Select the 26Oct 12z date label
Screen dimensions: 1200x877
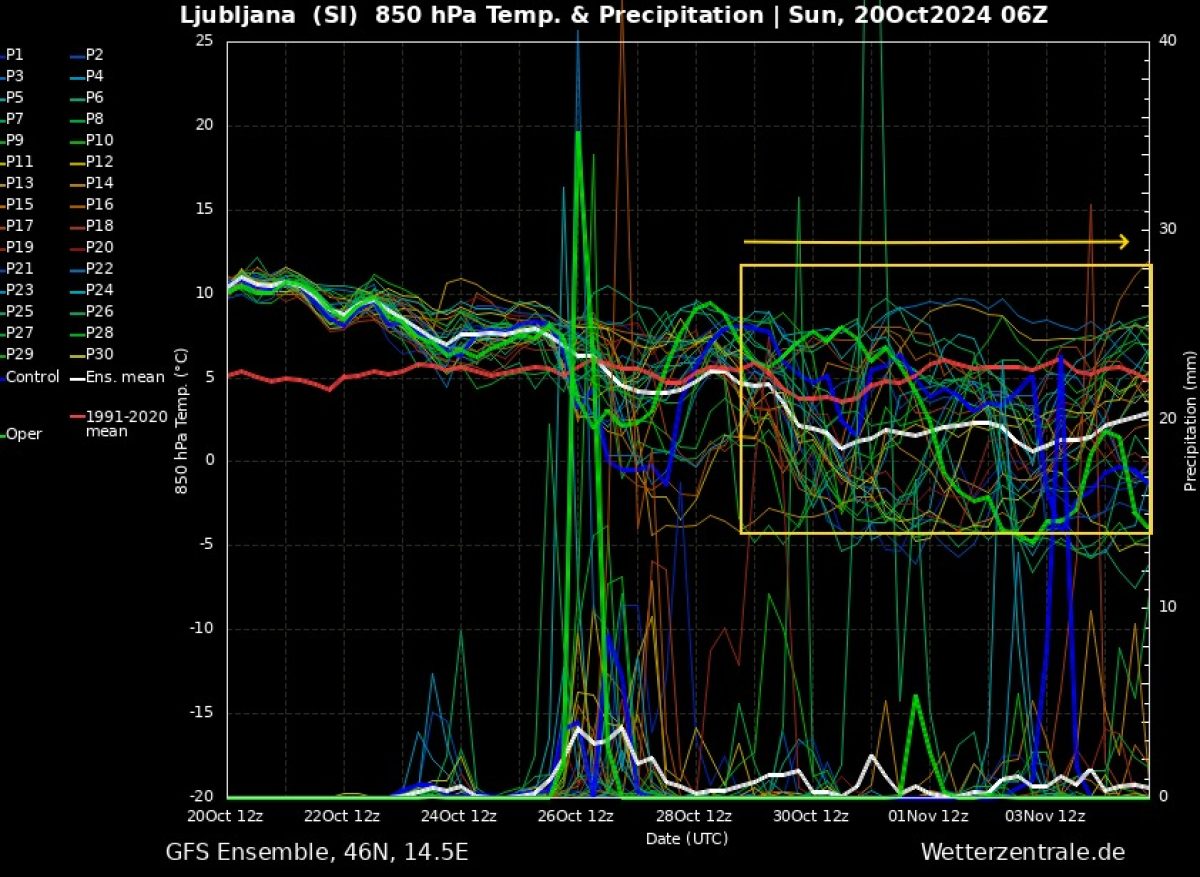click(574, 815)
